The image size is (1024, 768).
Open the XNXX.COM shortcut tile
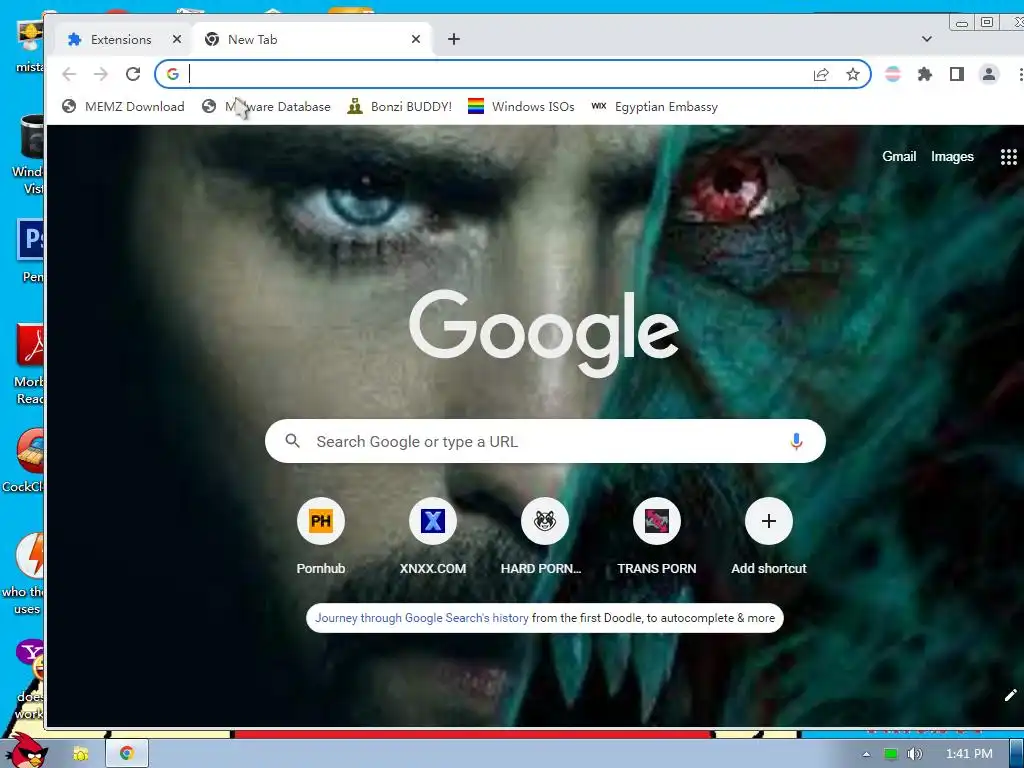[x=433, y=537]
